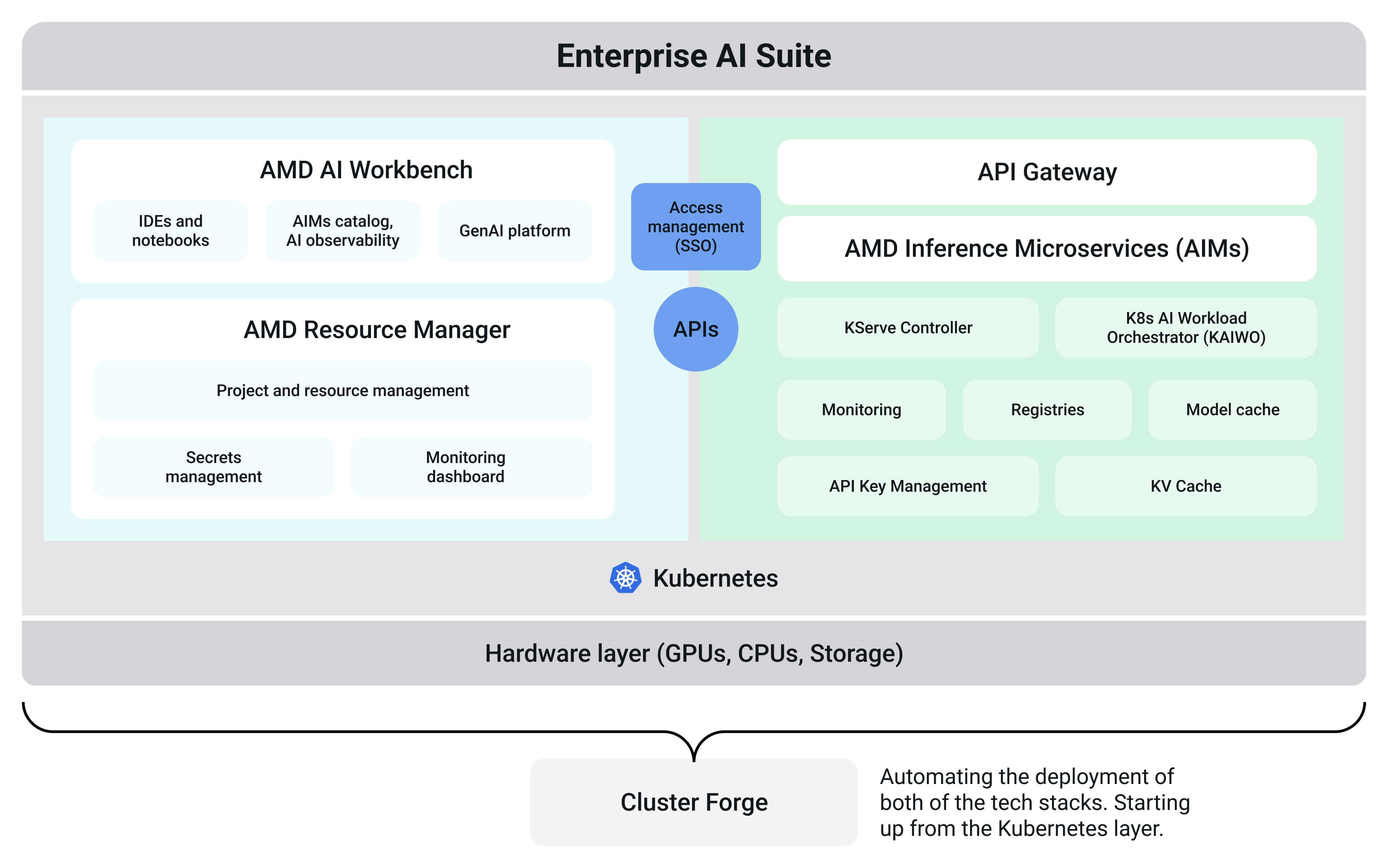
Task: Expand the AMD AI Workbench section
Action: point(366,169)
